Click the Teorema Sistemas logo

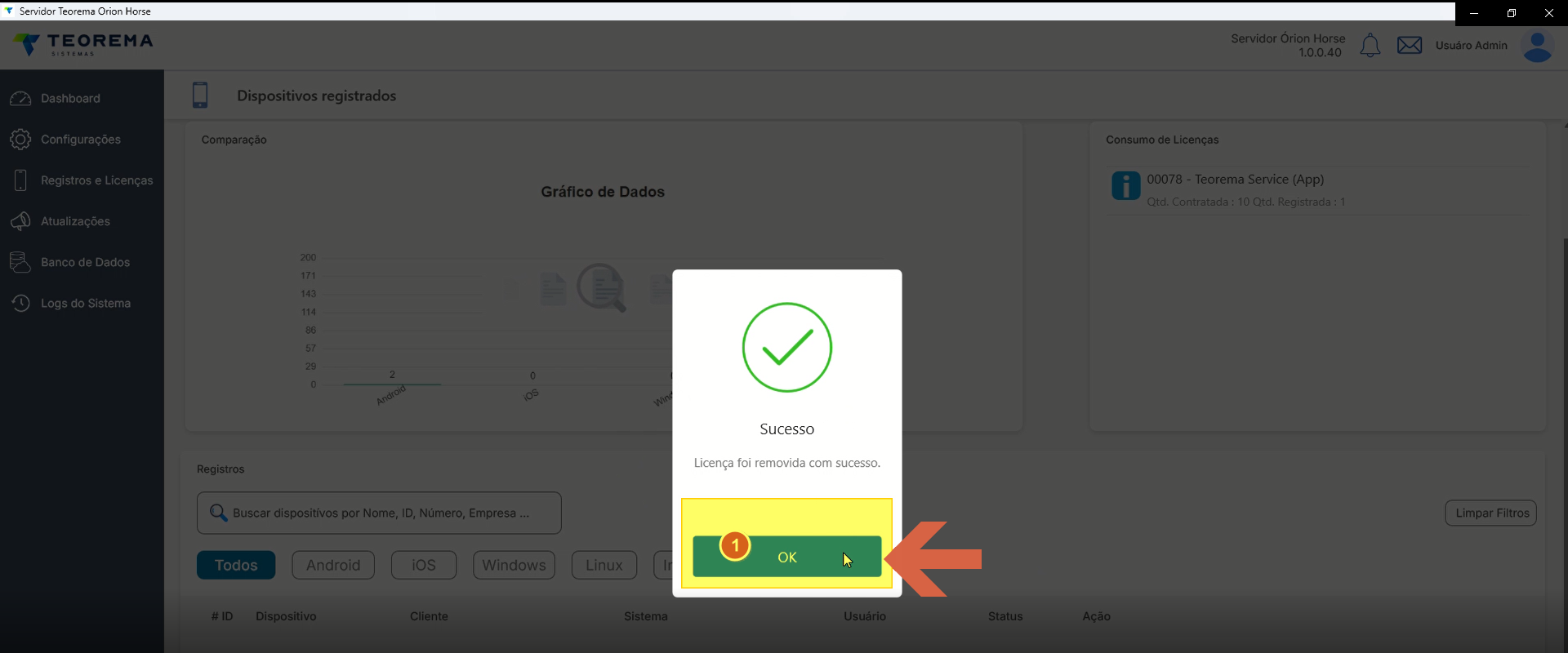[83, 45]
